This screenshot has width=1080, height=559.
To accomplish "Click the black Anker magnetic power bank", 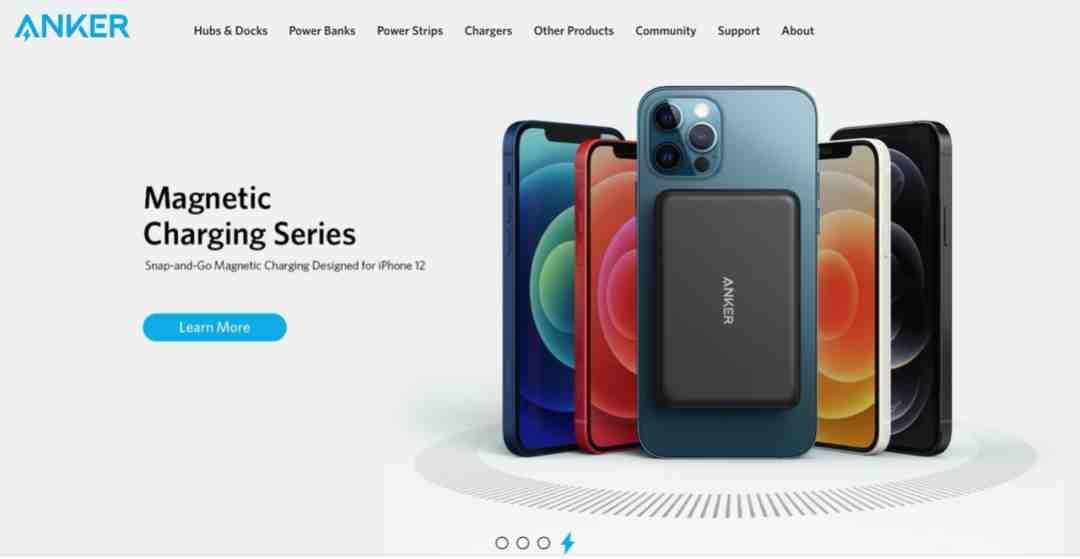I will click(727, 299).
